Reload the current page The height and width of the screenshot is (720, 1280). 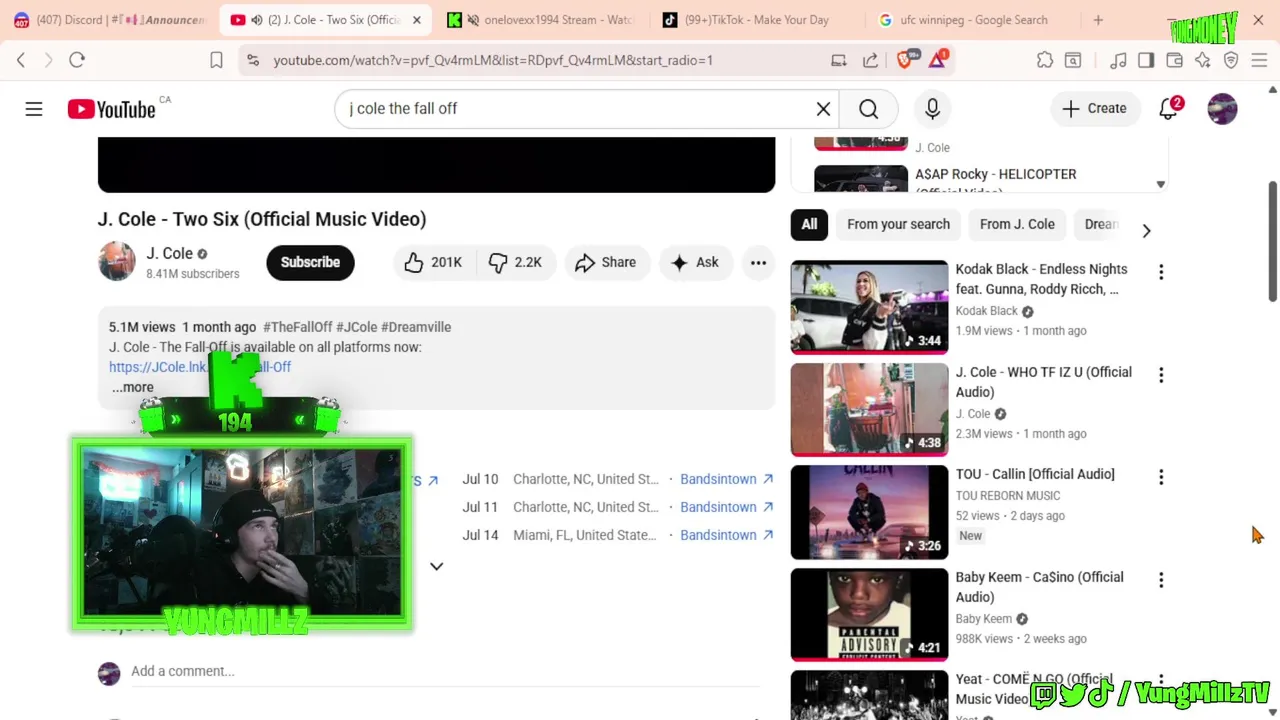click(77, 60)
